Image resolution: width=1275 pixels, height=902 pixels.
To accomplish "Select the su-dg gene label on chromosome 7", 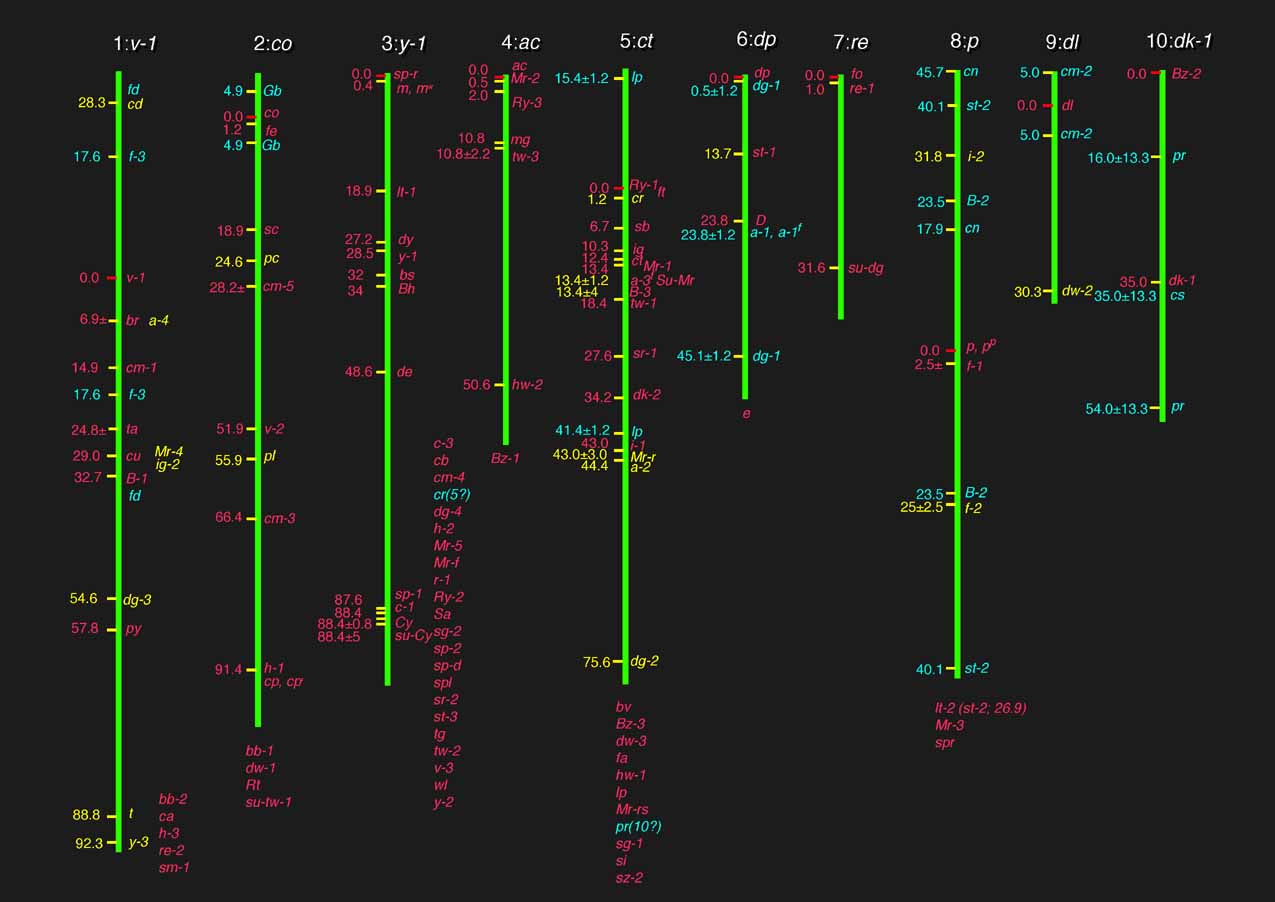I will tap(865, 268).
